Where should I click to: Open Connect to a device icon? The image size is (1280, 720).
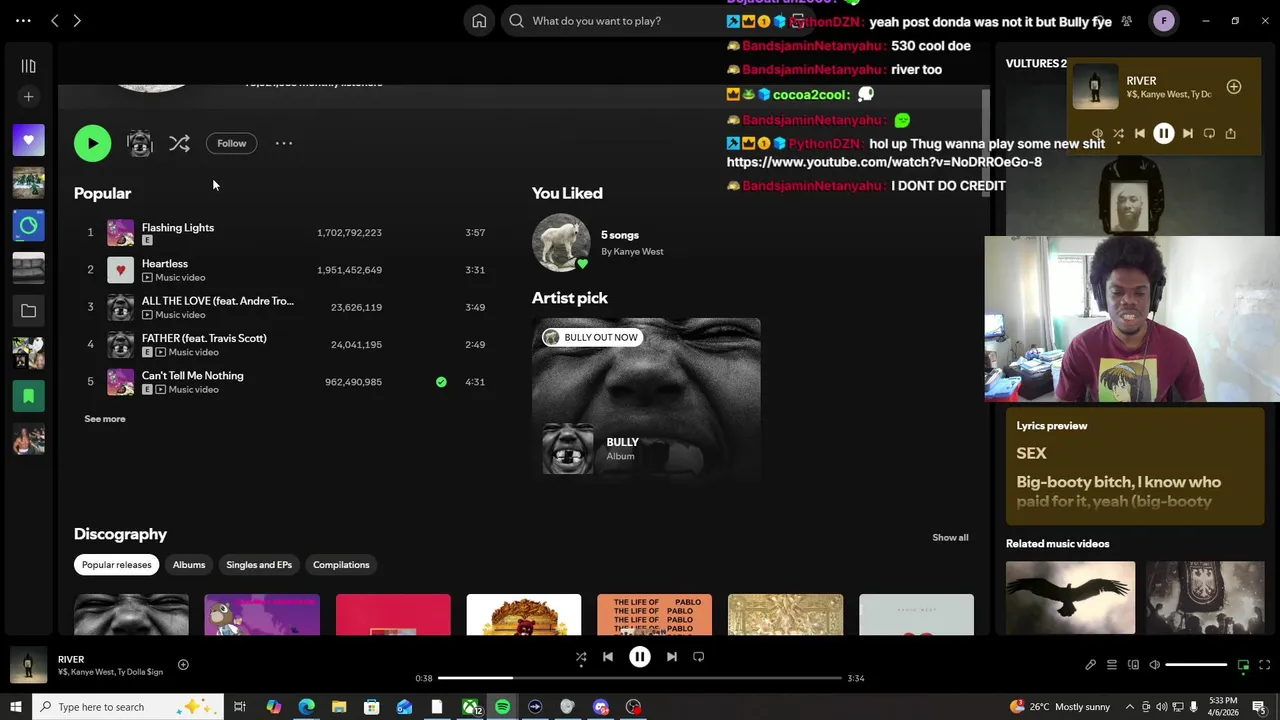pos(1133,665)
